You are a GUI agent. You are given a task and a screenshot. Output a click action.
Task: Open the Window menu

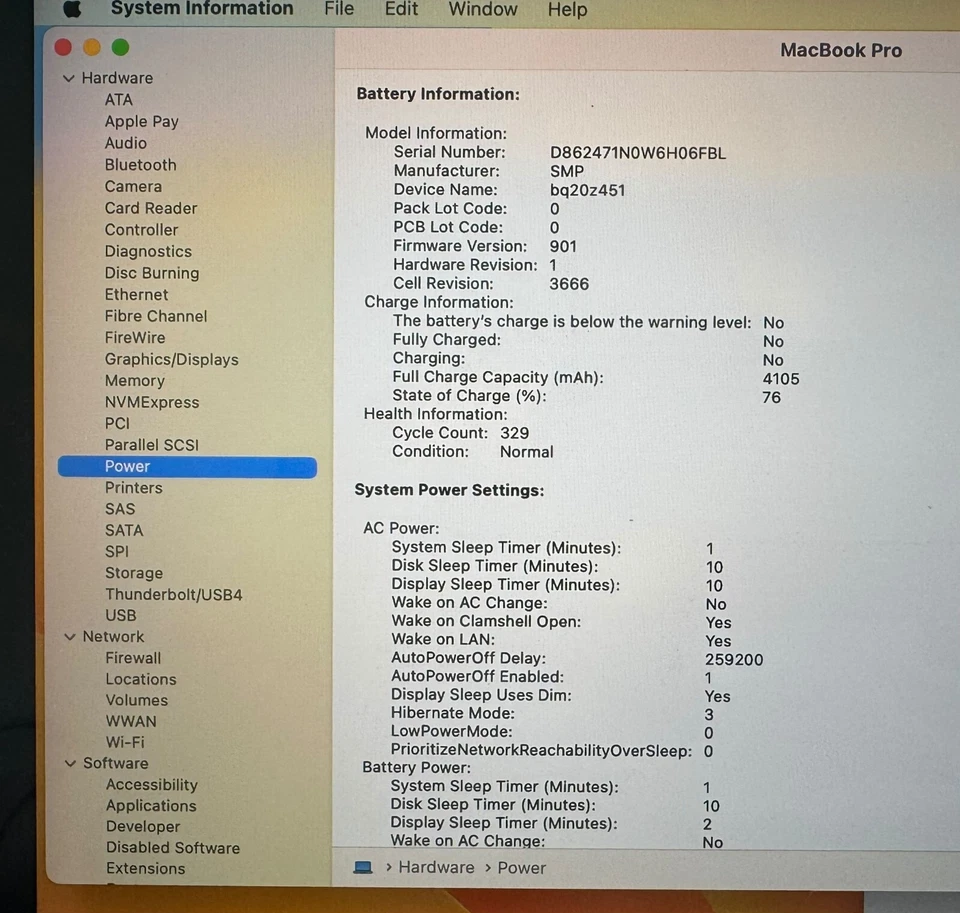(482, 10)
